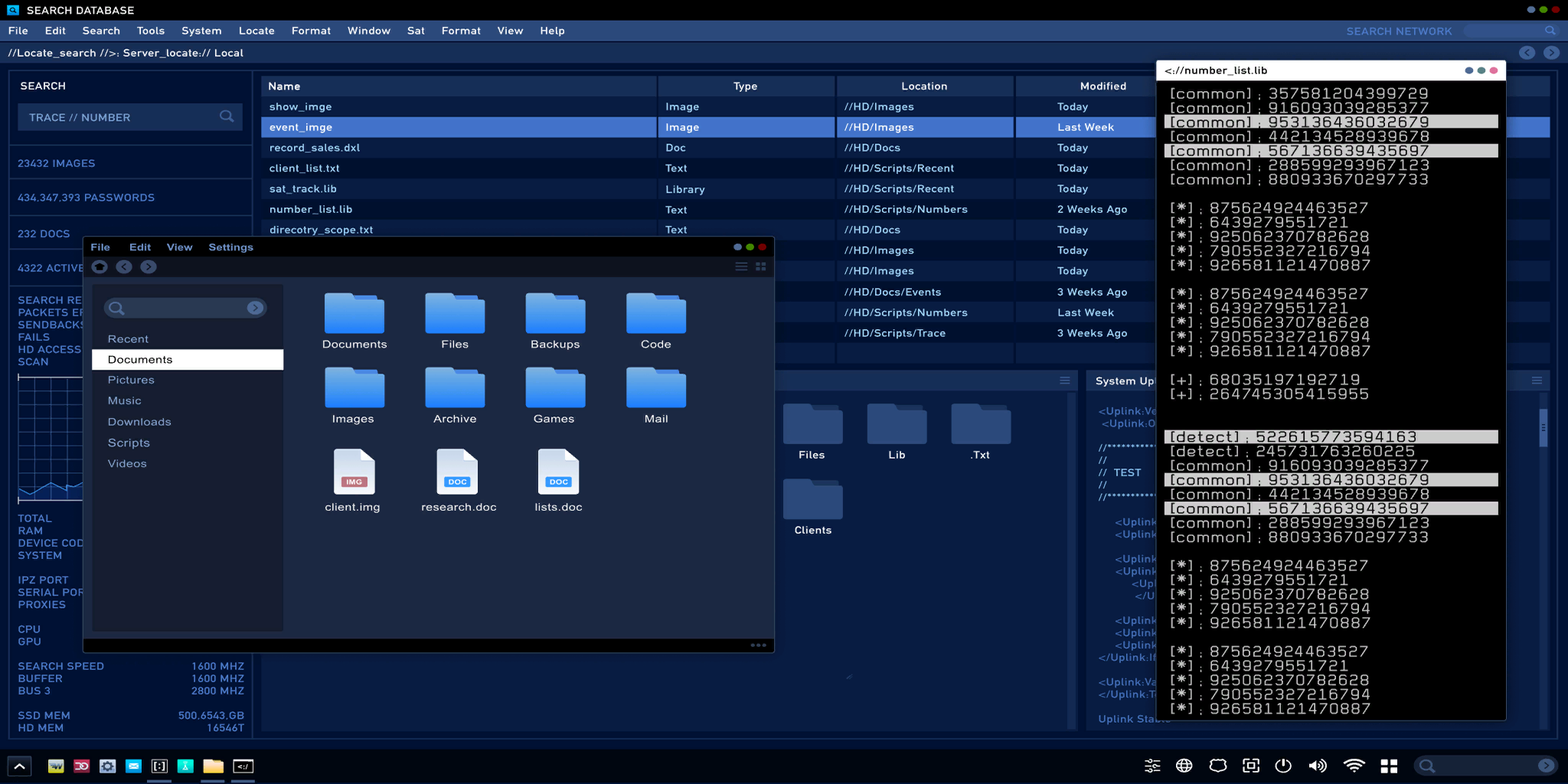Select the sat_track.lib row
The image size is (1568, 784).
pyautogui.click(x=708, y=189)
